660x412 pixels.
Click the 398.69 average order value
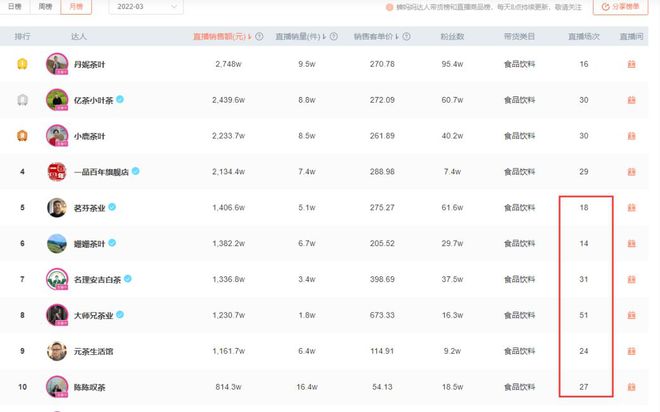click(x=382, y=279)
